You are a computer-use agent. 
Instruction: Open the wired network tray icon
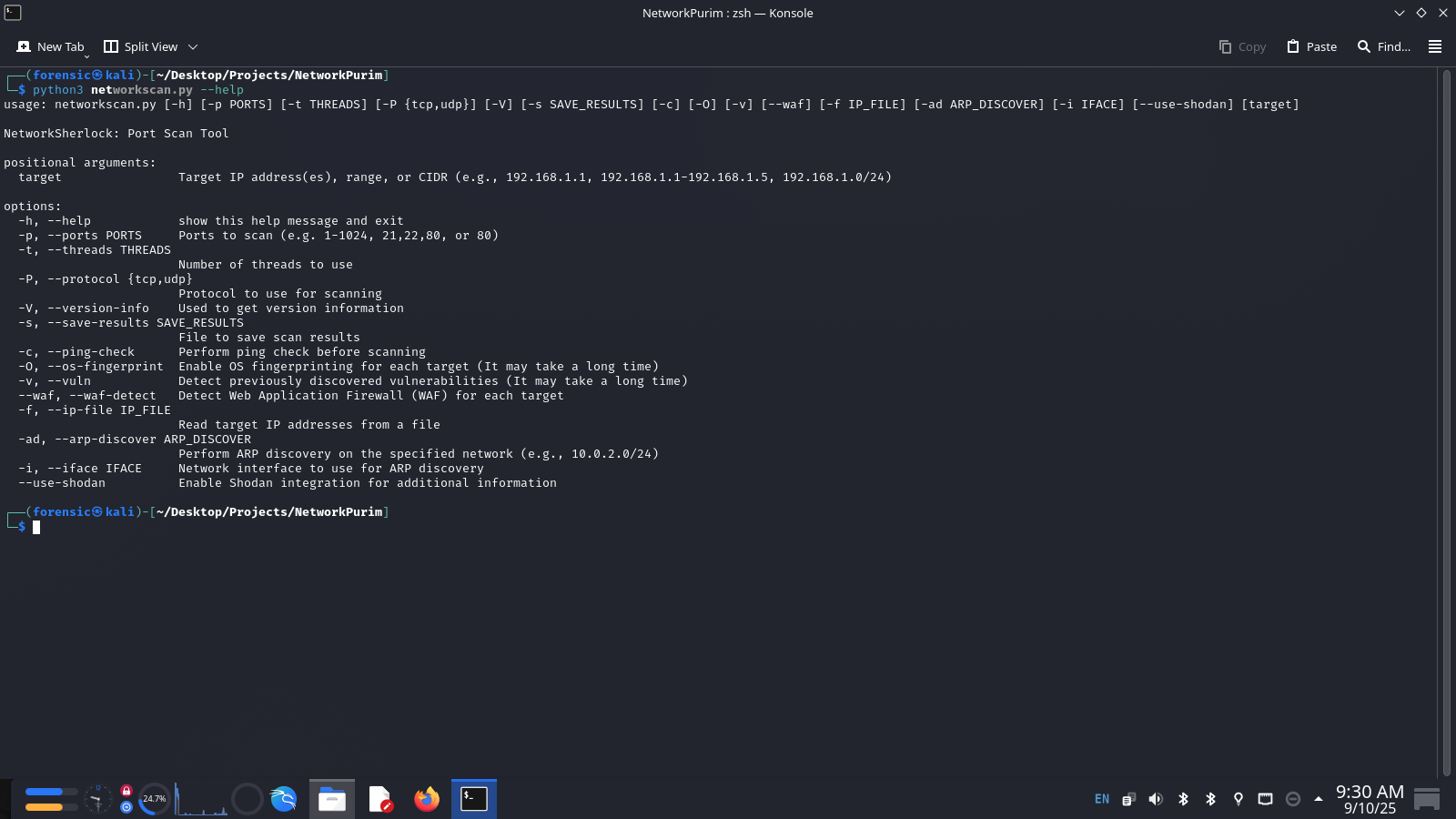(1265, 799)
